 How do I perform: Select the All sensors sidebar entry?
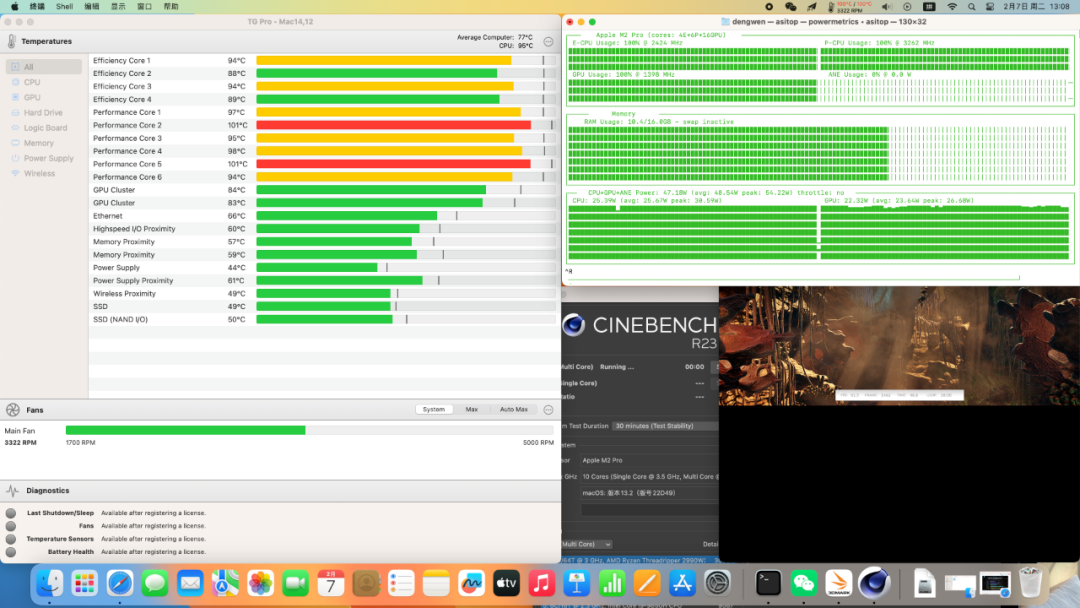29,67
